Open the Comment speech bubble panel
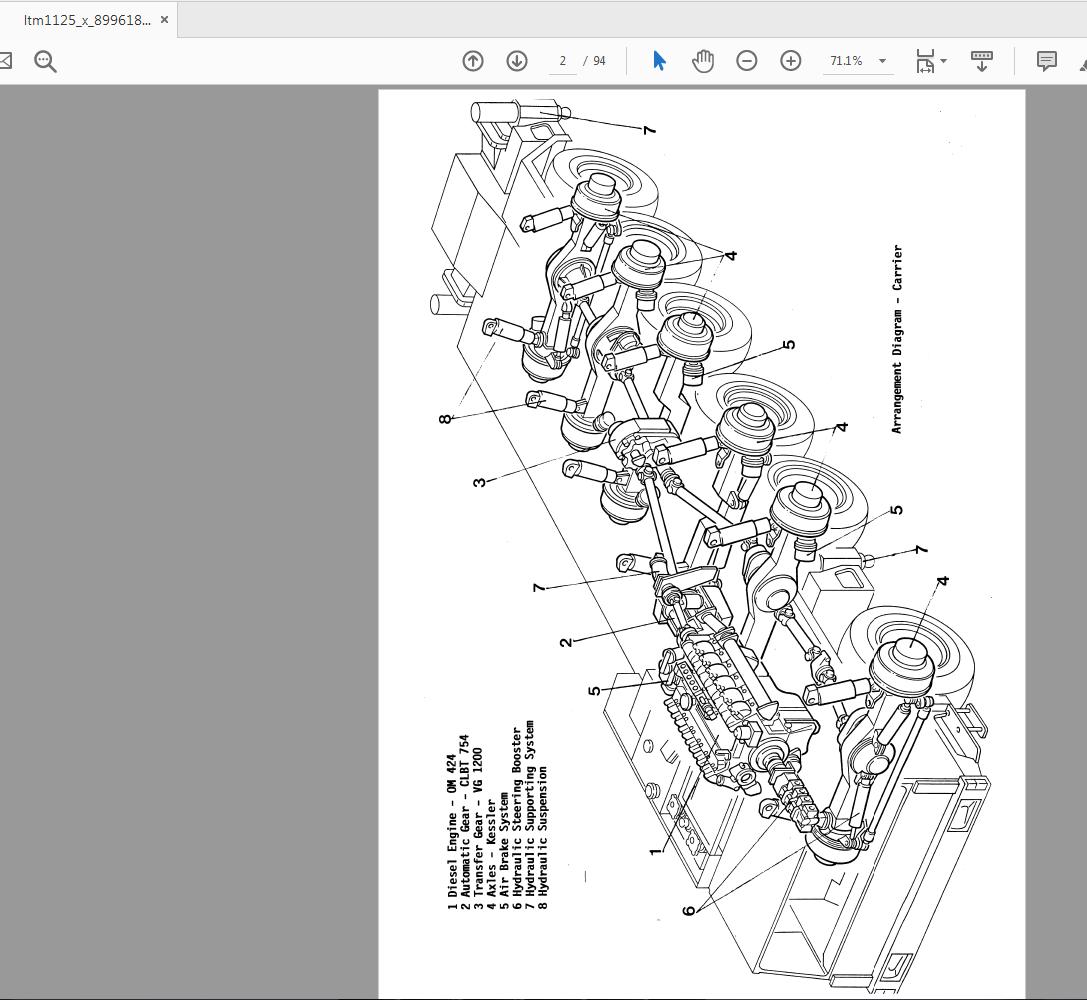The width and height of the screenshot is (1087, 1000). [1046, 62]
